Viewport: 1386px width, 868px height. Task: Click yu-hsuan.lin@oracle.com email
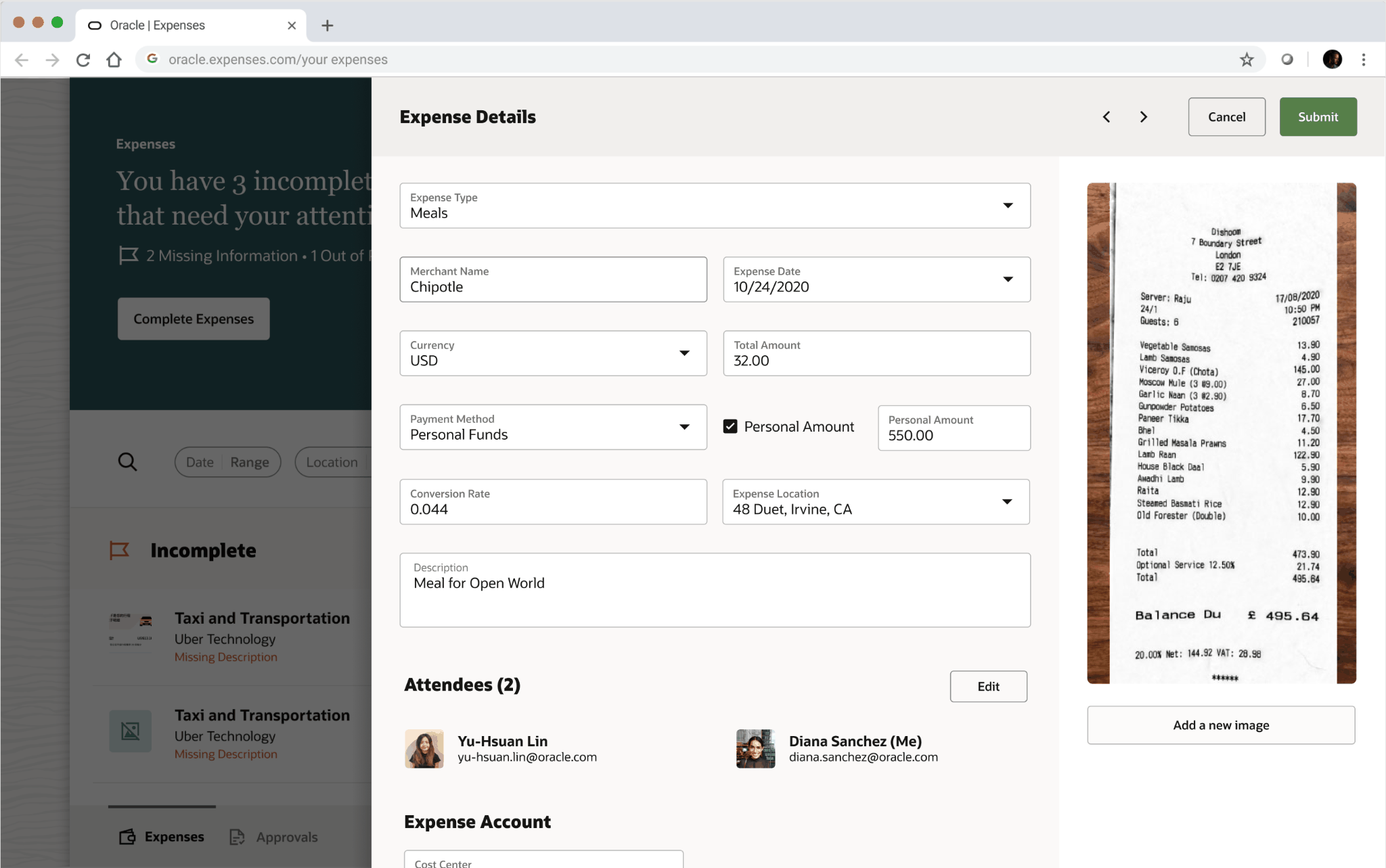click(x=527, y=757)
